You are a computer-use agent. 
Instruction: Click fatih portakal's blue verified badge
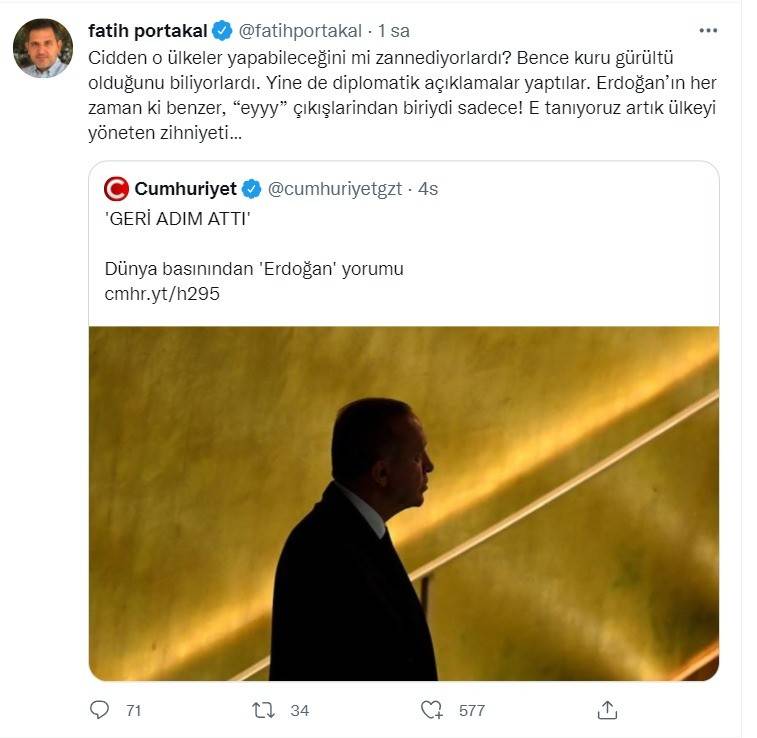pyautogui.click(x=224, y=31)
